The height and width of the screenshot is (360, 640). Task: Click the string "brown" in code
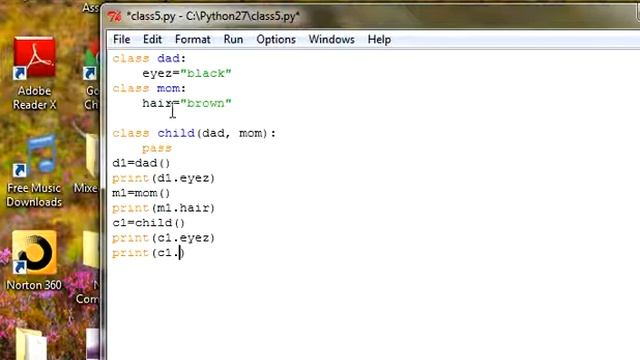click(206, 103)
